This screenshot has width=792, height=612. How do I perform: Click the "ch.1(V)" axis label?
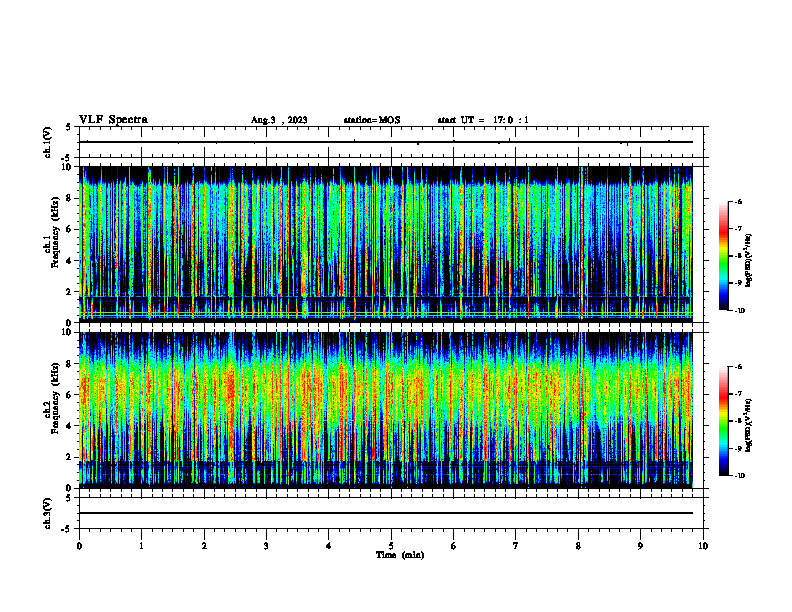(x=48, y=142)
